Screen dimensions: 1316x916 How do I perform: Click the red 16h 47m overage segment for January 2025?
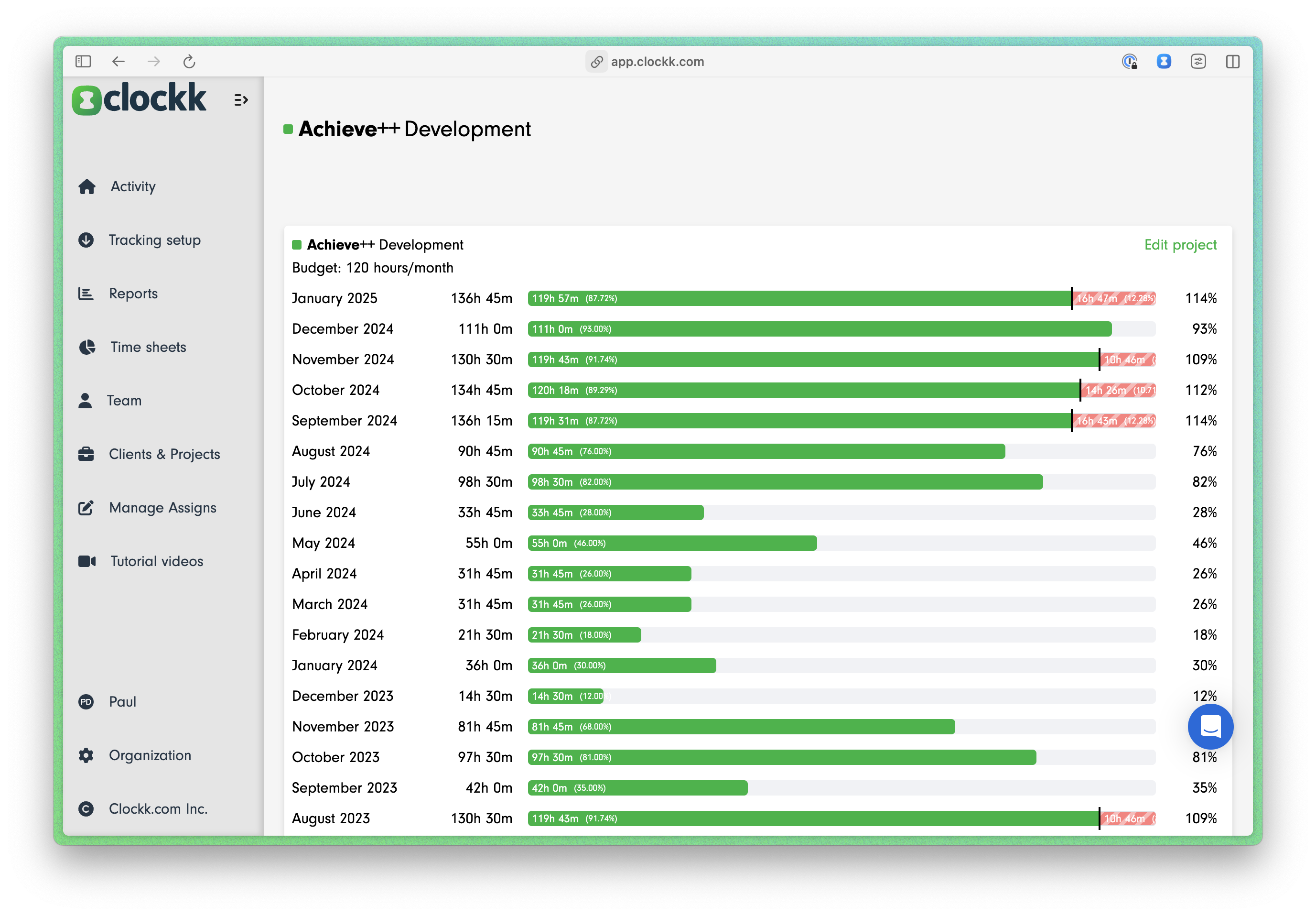pyautogui.click(x=1114, y=298)
